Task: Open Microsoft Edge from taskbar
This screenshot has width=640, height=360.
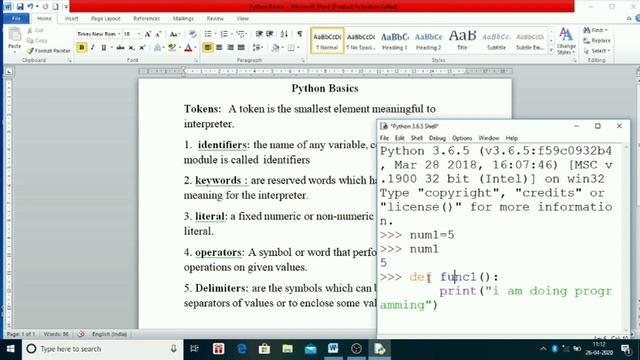Action: [242, 349]
